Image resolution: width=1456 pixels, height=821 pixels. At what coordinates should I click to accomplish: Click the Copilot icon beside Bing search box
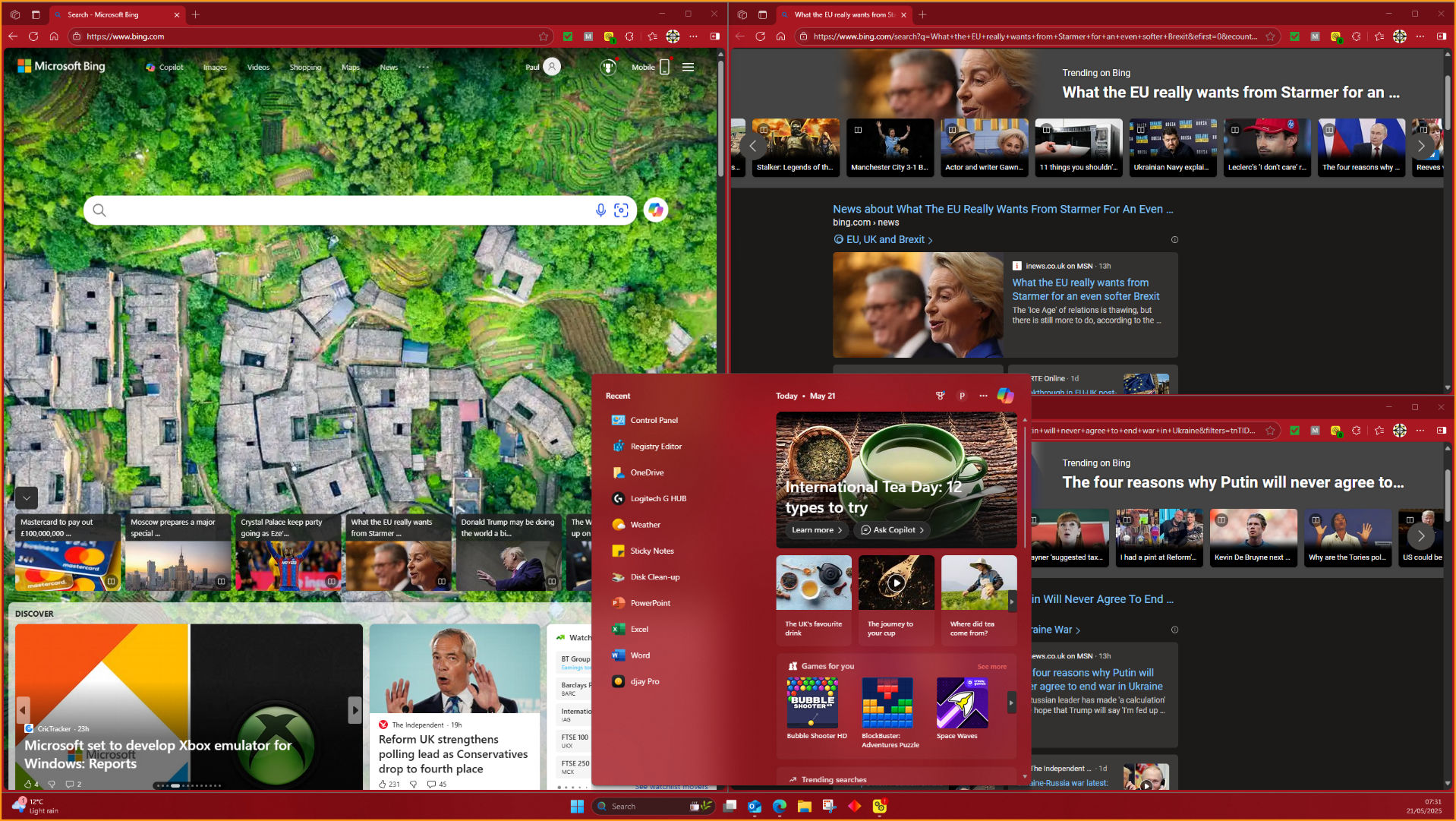(655, 210)
